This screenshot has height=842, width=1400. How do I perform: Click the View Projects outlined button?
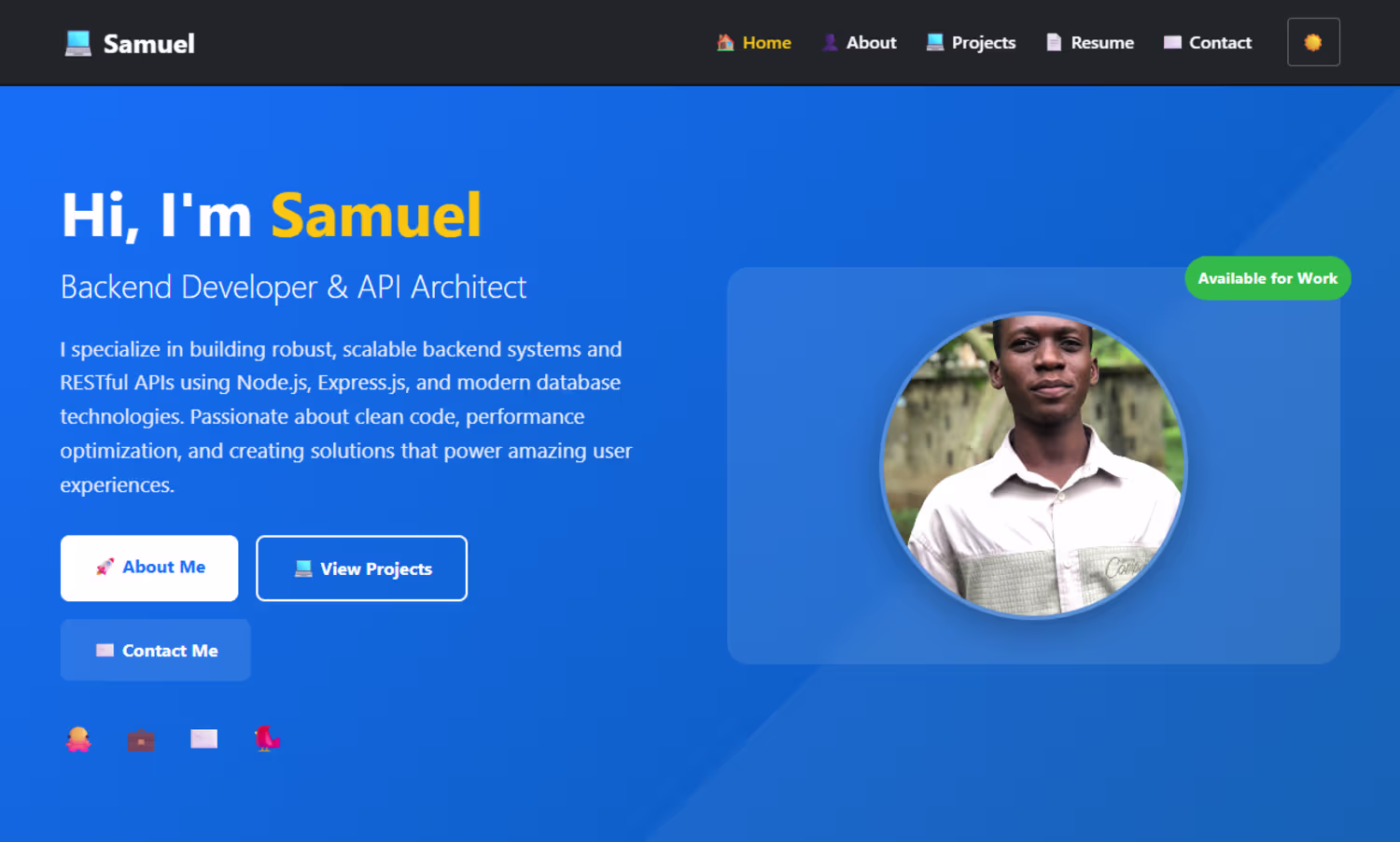pos(361,568)
